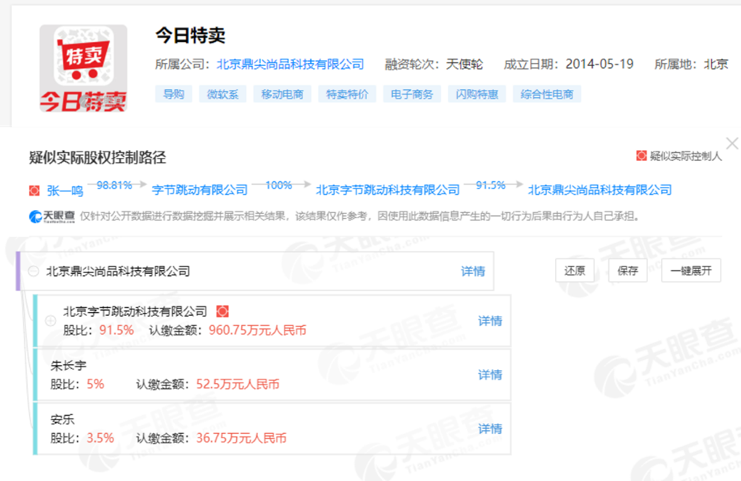Click the 今日特卖 app logo thumbnail
This screenshot has height=481, width=741.
83,69
